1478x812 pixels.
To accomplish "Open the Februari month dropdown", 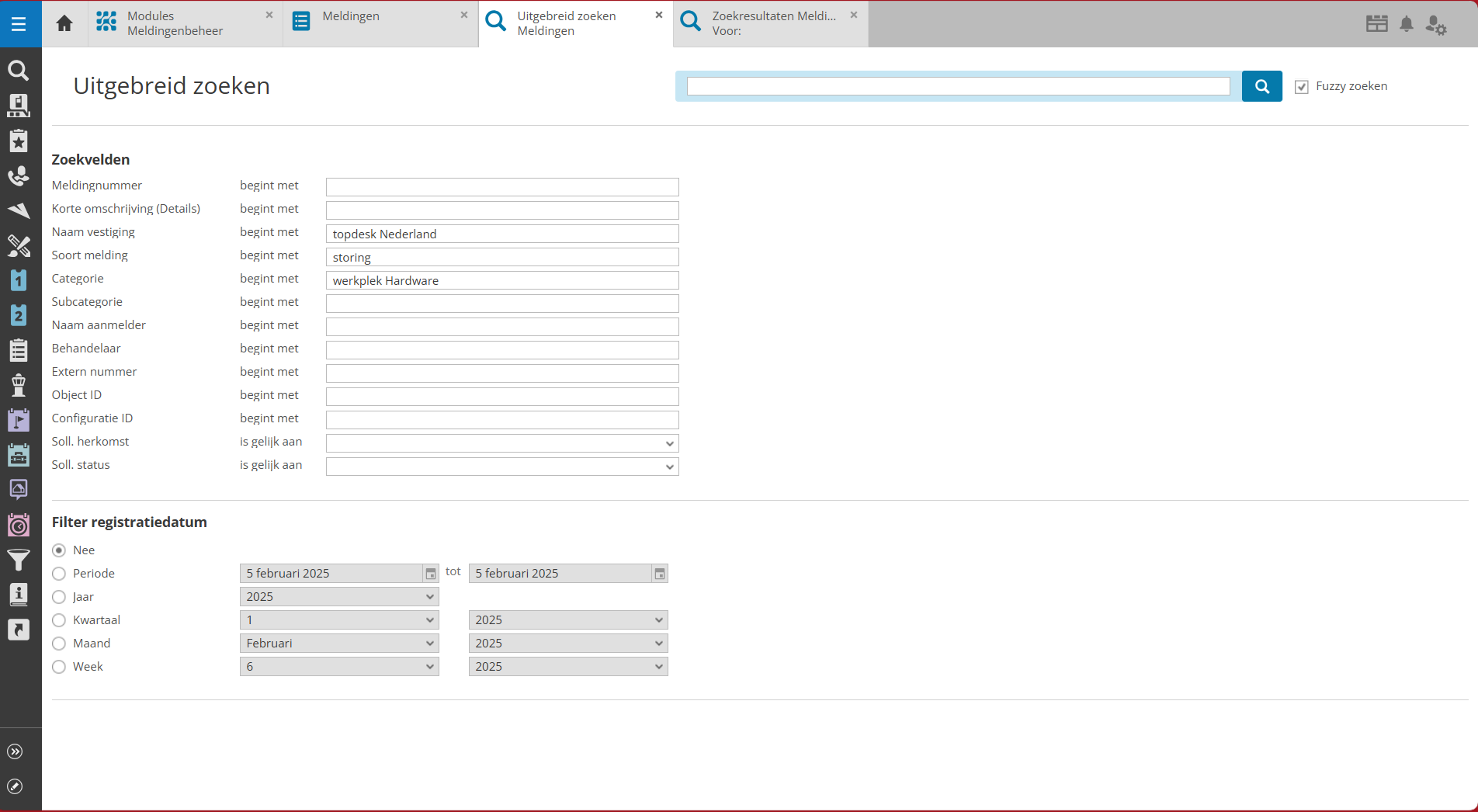I will pos(339,644).
